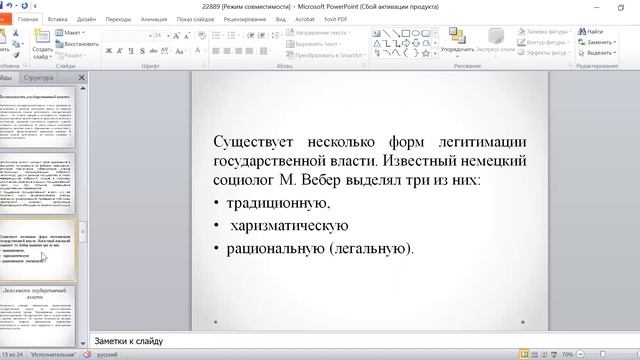Switch to normal view in status bar
Viewport: 640px width, 360px height.
click(x=524, y=354)
